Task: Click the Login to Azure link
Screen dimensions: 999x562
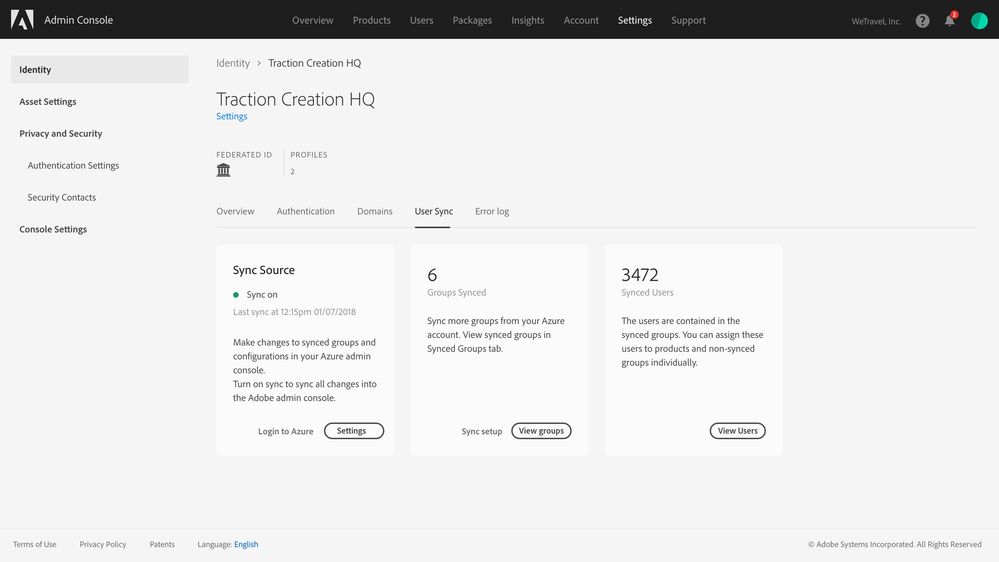Action: click(x=285, y=431)
